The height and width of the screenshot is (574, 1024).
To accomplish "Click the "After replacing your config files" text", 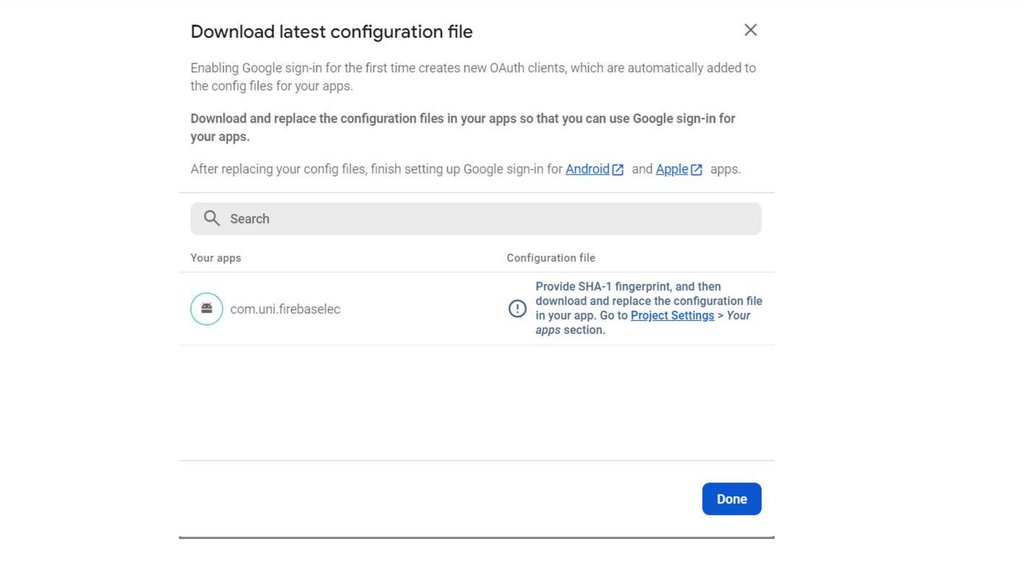I will click(x=375, y=169).
